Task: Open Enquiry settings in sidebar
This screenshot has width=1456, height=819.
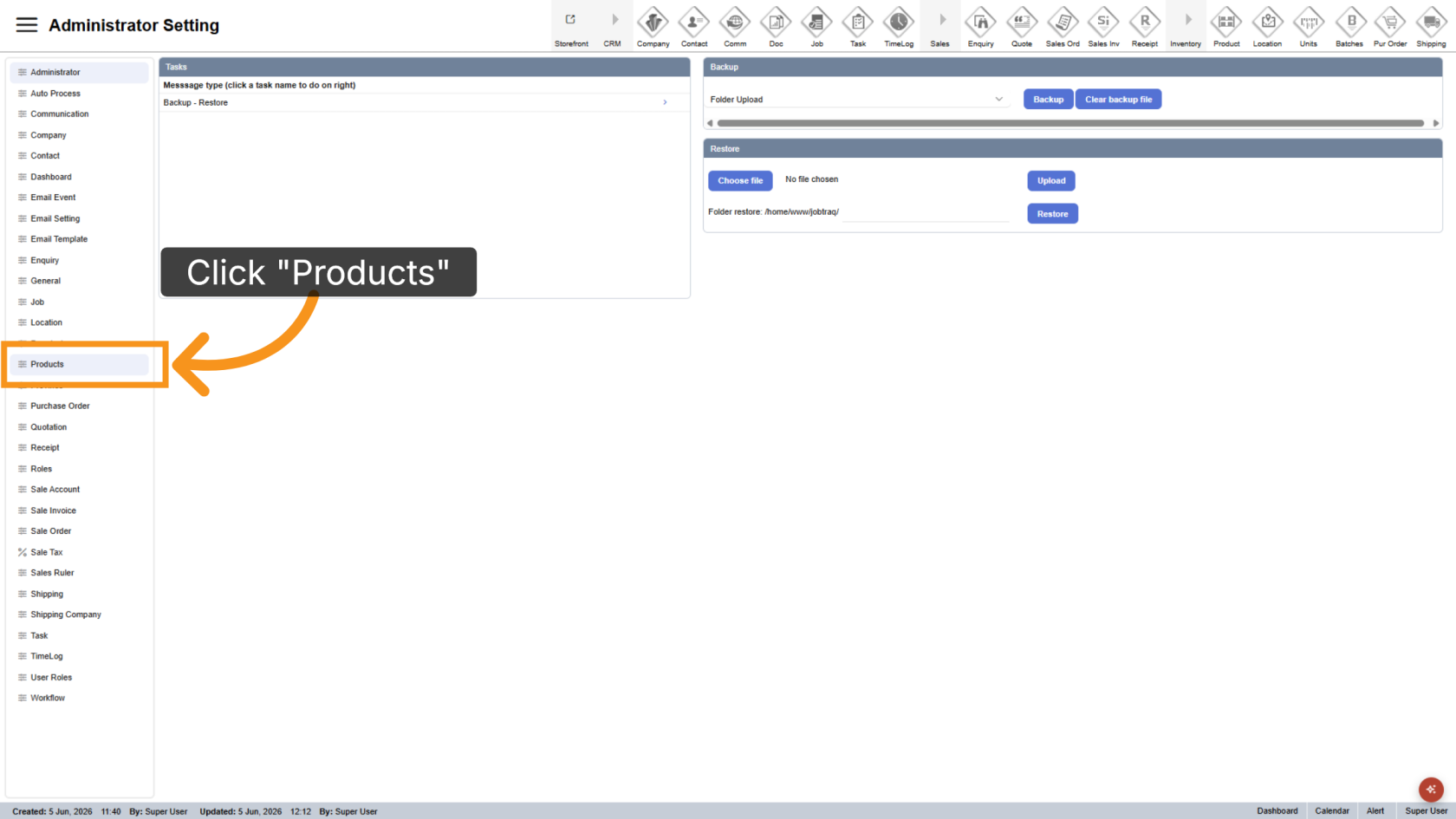Action: 79,260
